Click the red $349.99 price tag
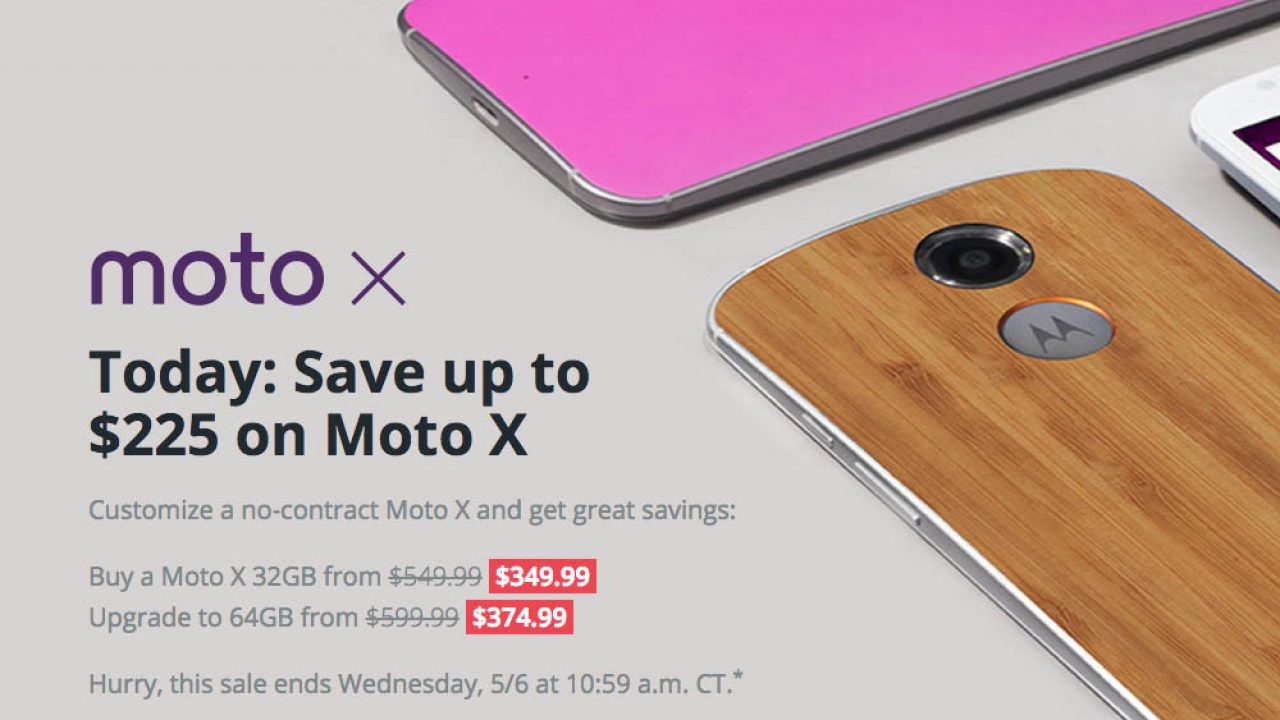 tap(543, 577)
